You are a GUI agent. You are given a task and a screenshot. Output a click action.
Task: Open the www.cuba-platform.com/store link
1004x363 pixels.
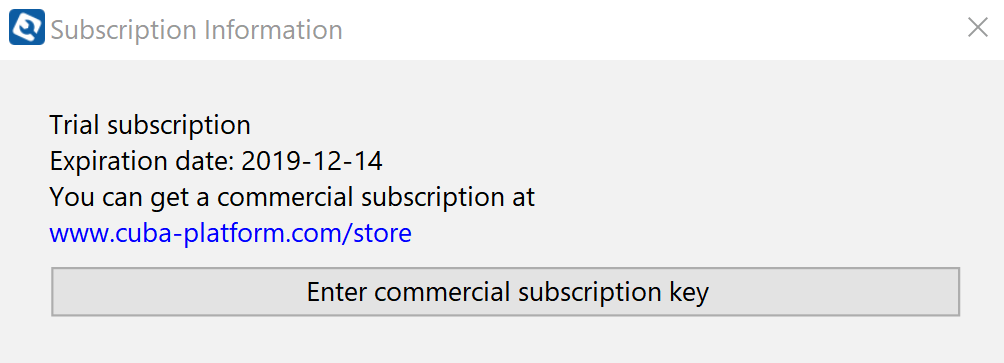tap(231, 234)
